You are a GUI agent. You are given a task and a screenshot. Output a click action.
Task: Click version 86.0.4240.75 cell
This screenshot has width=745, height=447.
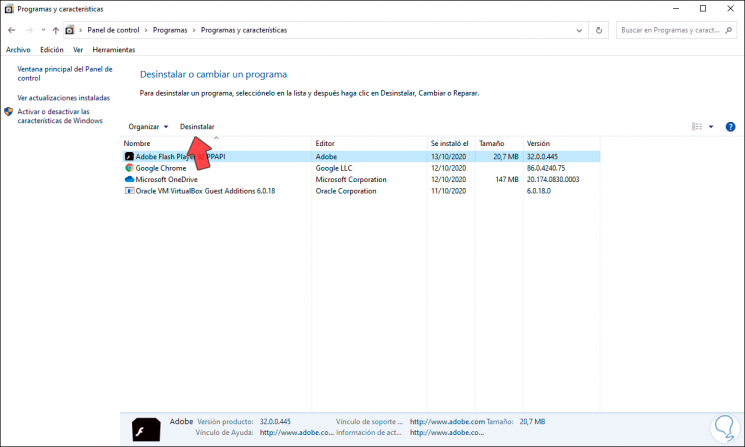pyautogui.click(x=545, y=168)
